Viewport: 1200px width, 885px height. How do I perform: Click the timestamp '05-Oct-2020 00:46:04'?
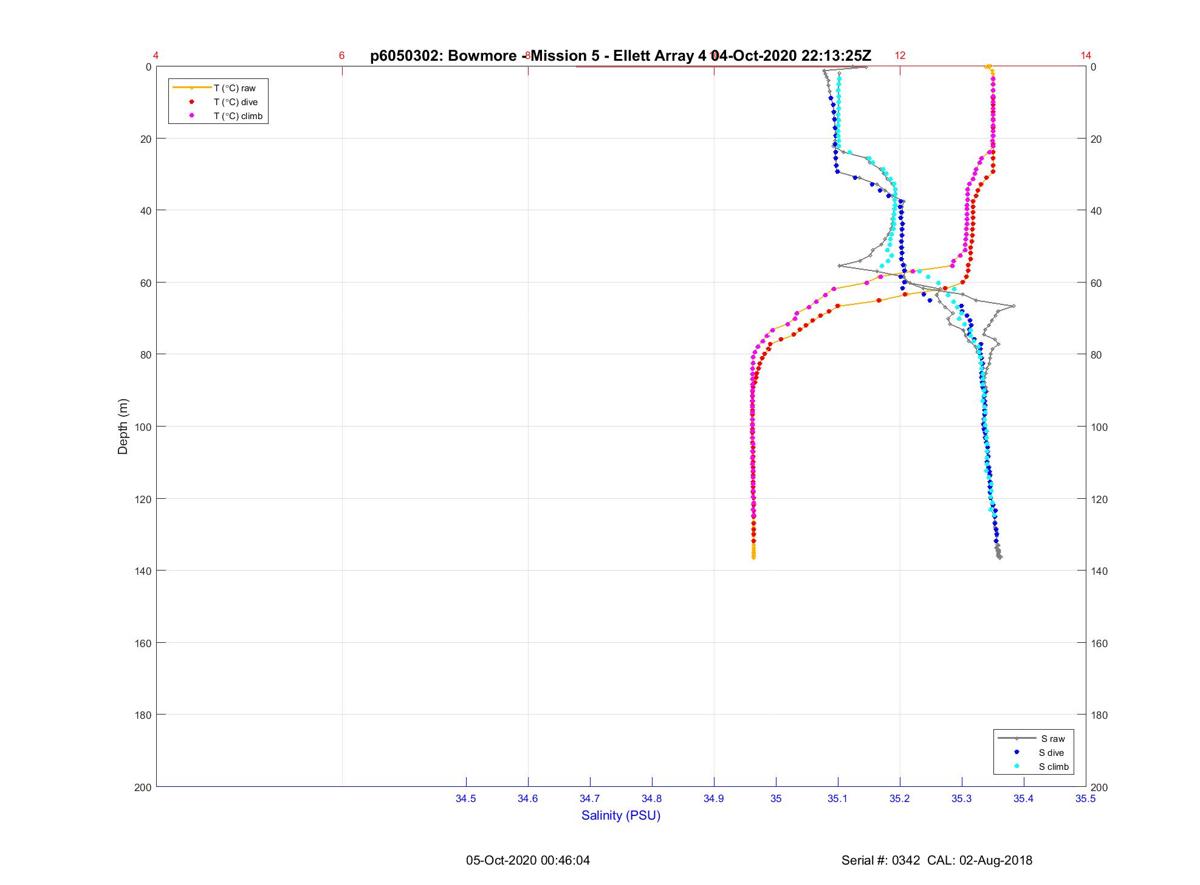[528, 860]
